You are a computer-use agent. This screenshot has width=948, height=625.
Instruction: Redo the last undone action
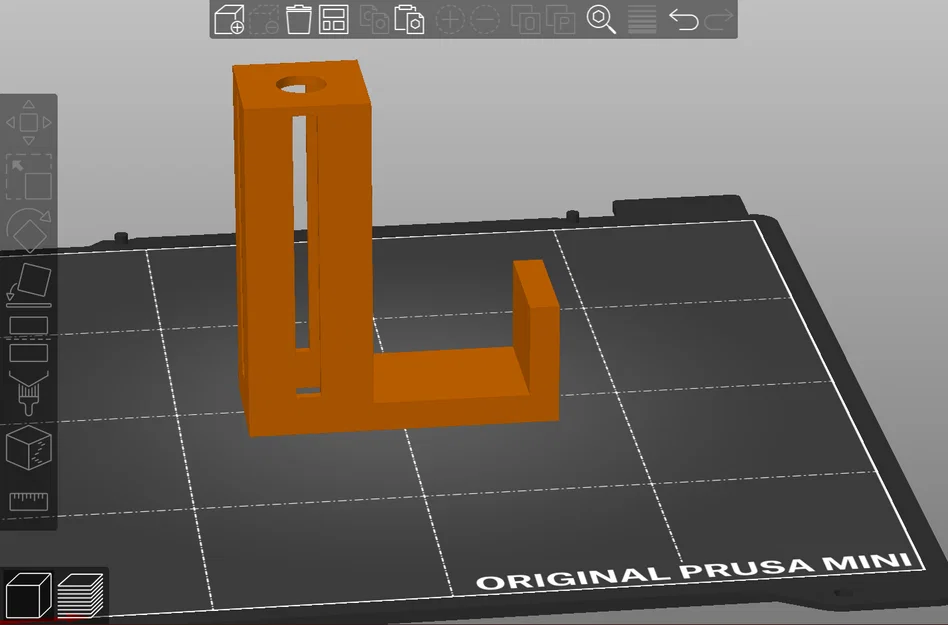(719, 19)
